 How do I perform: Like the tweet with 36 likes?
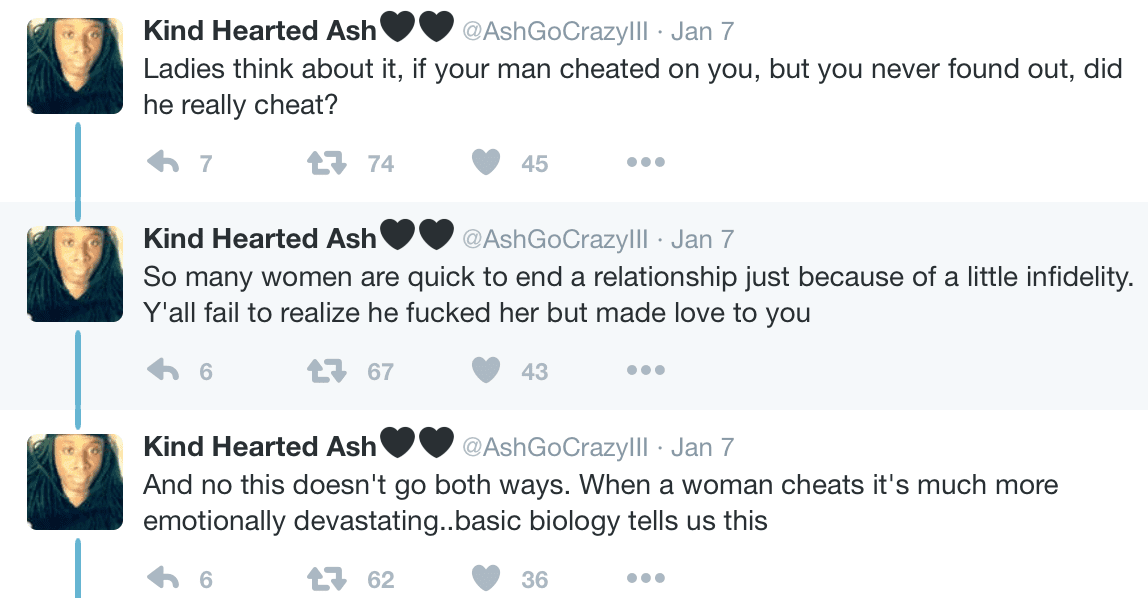pos(486,579)
